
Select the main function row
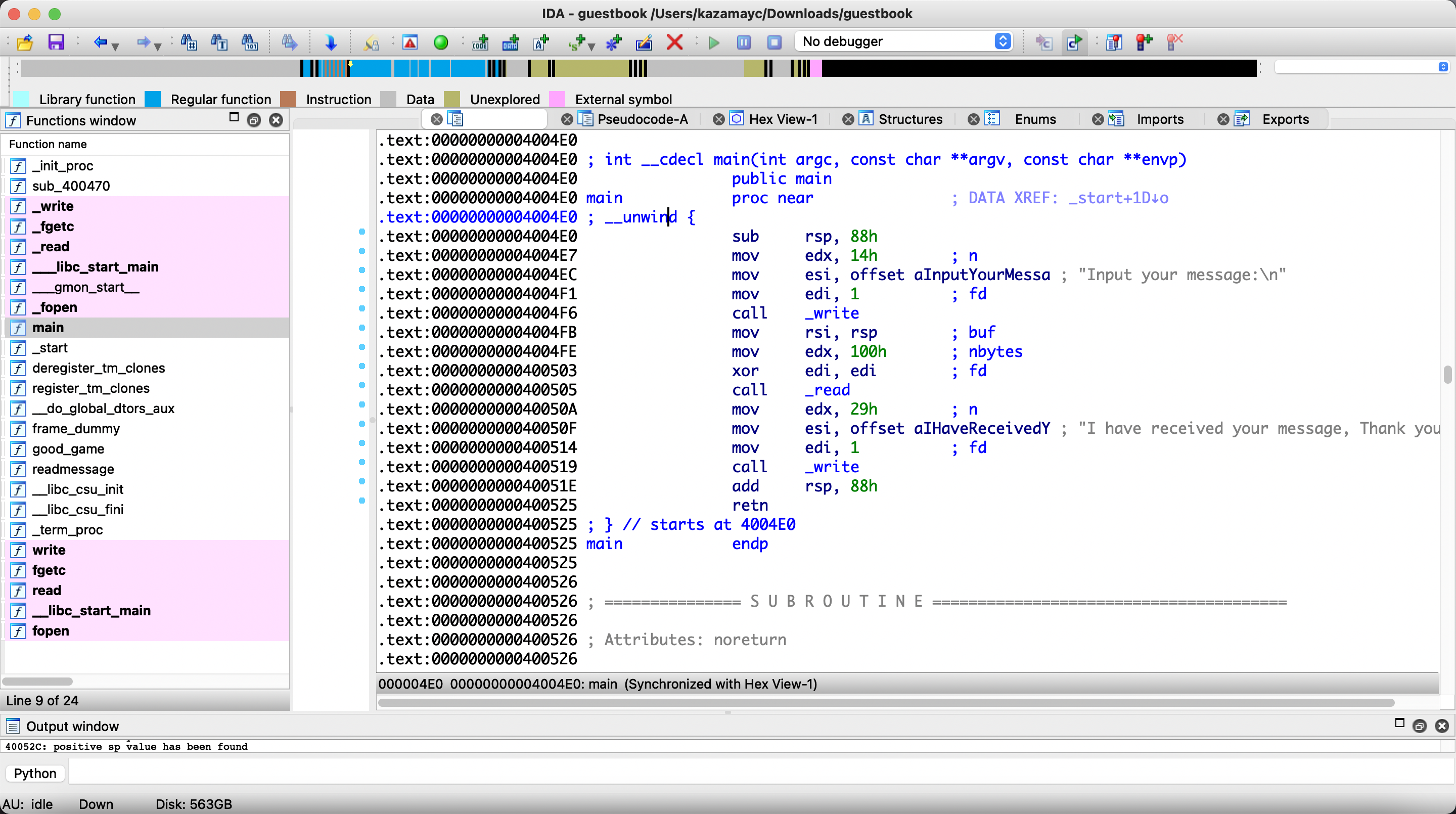click(x=147, y=328)
